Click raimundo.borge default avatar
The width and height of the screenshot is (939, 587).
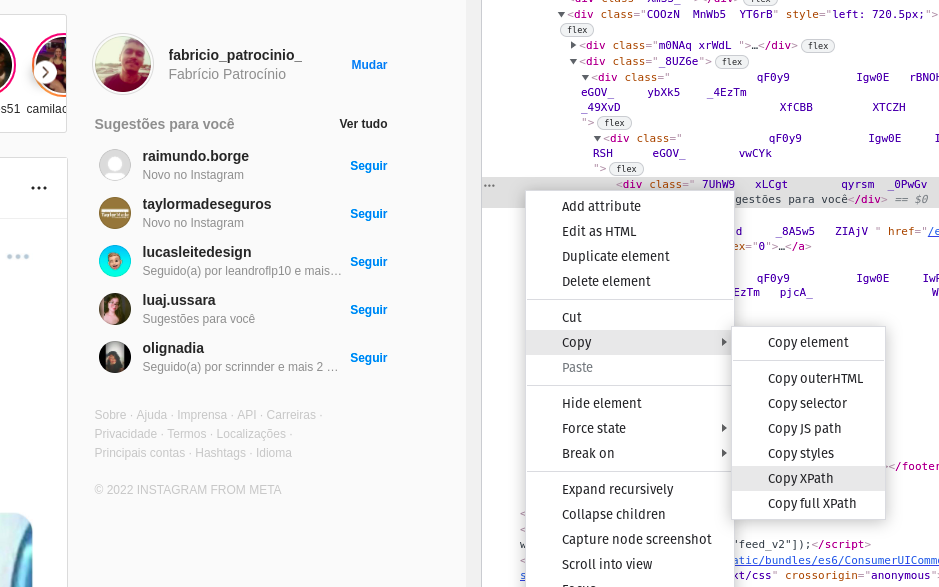pyautogui.click(x=115, y=165)
